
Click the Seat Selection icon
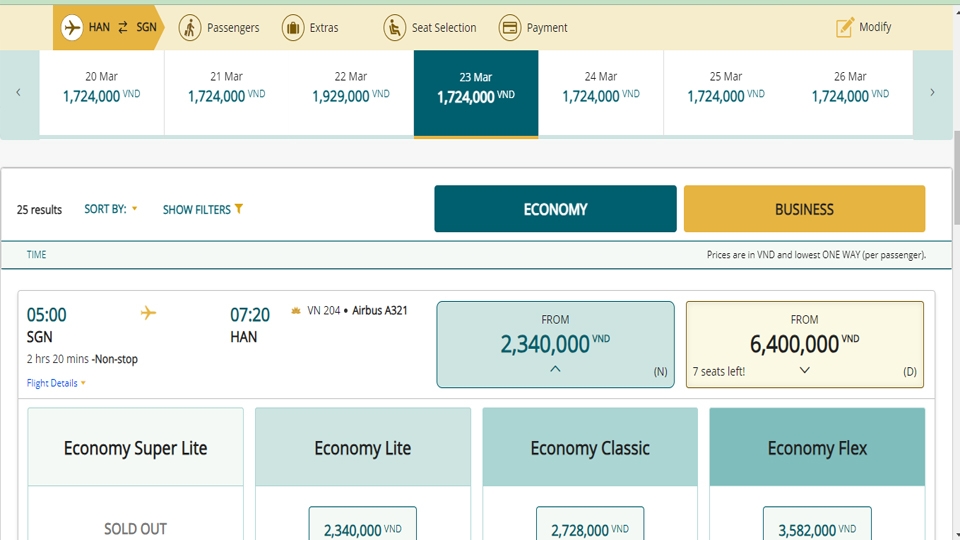395,27
